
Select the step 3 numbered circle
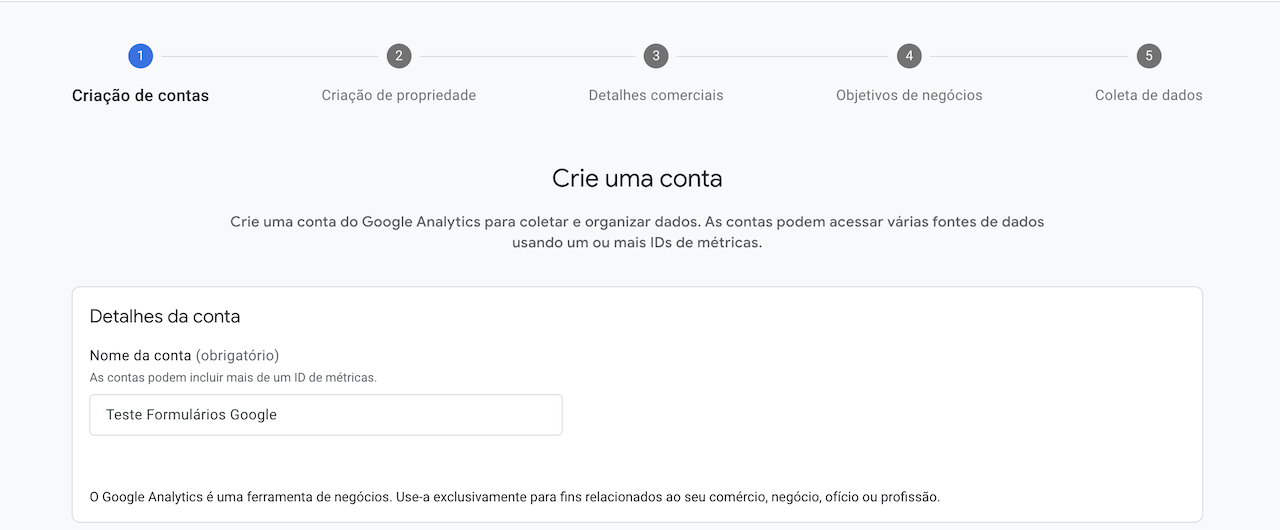point(656,56)
